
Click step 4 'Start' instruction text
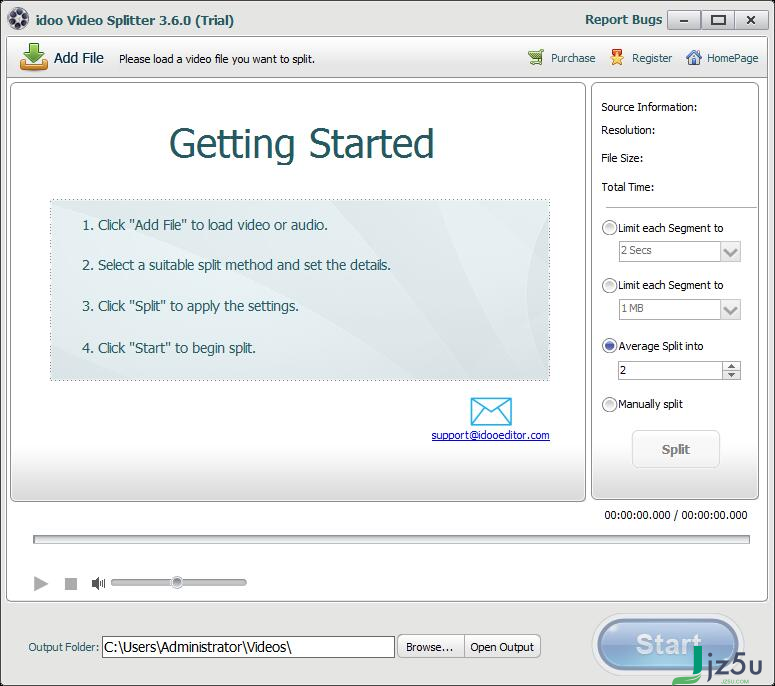[169, 348]
